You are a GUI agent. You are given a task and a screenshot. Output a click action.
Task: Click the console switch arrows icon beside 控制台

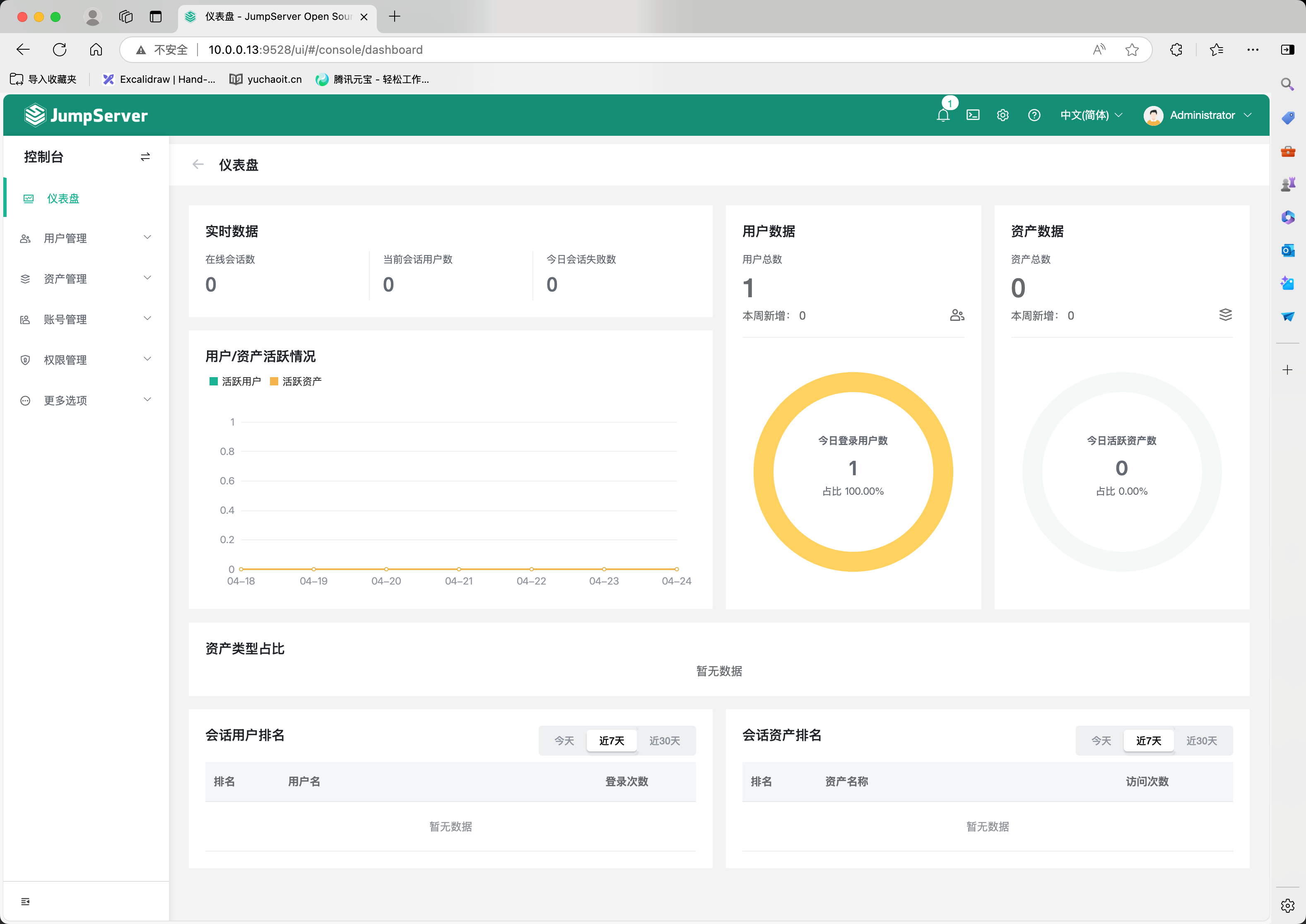coord(145,157)
